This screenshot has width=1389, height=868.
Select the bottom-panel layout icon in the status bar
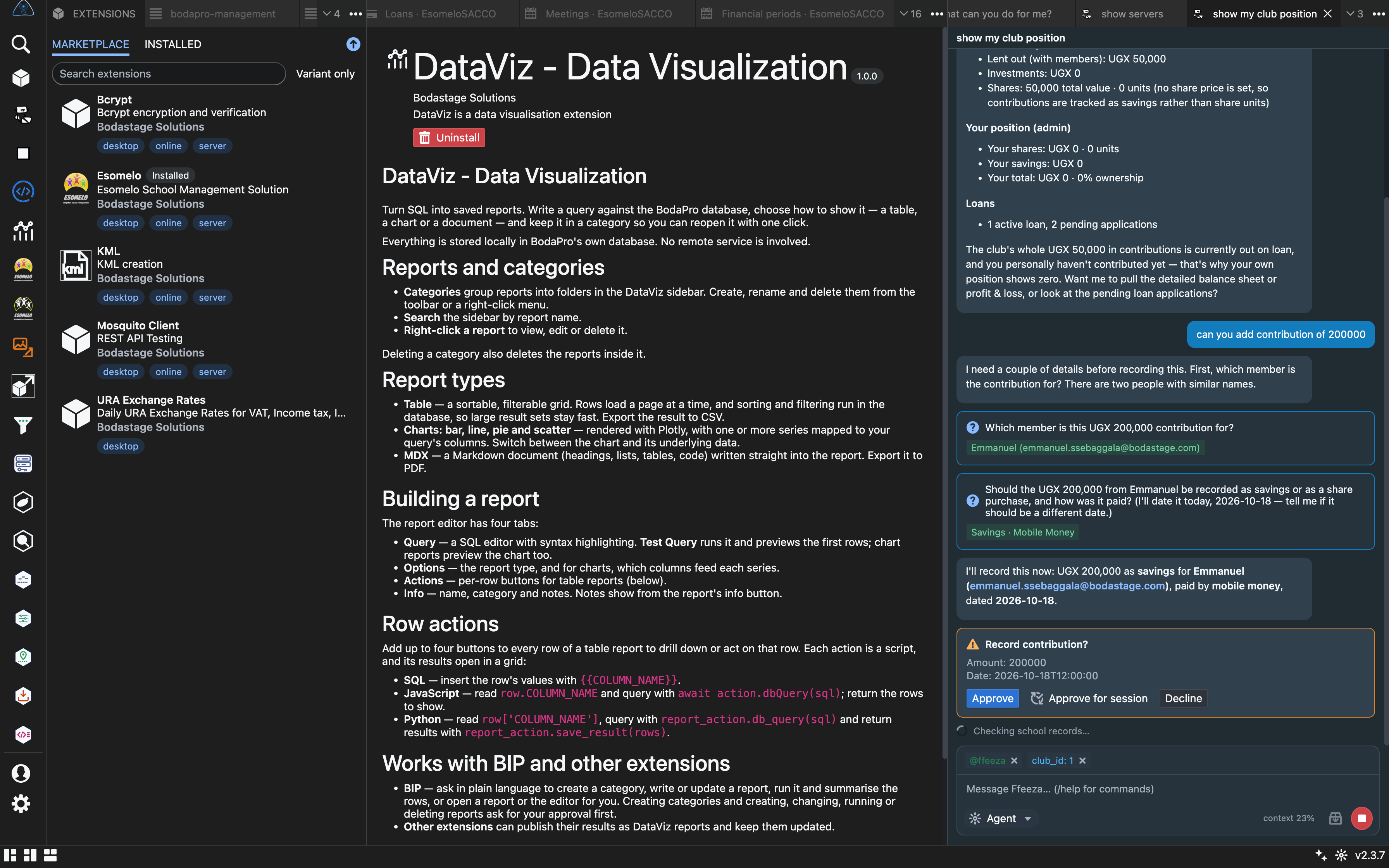point(50,855)
